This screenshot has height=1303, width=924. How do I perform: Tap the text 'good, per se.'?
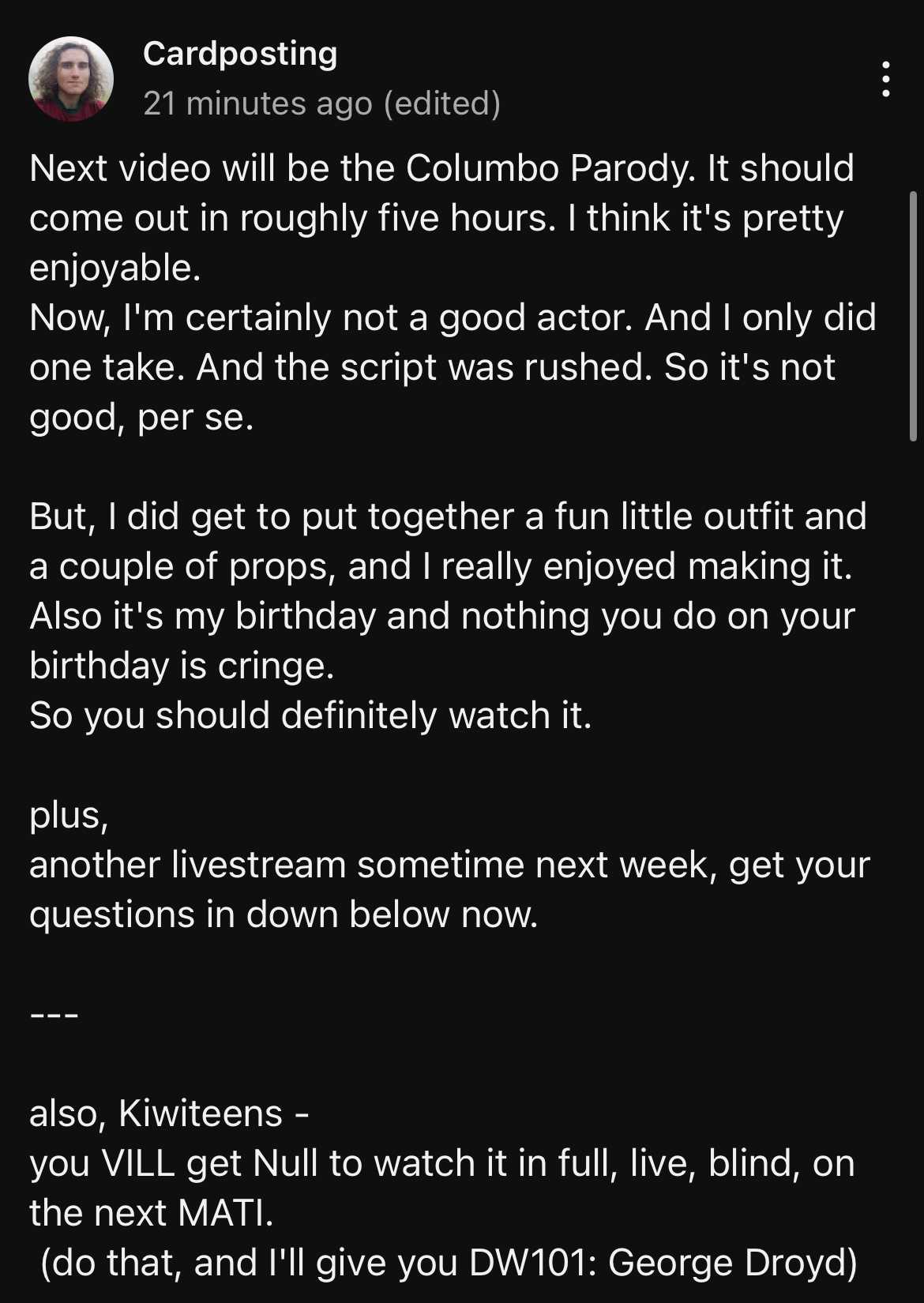point(141,418)
